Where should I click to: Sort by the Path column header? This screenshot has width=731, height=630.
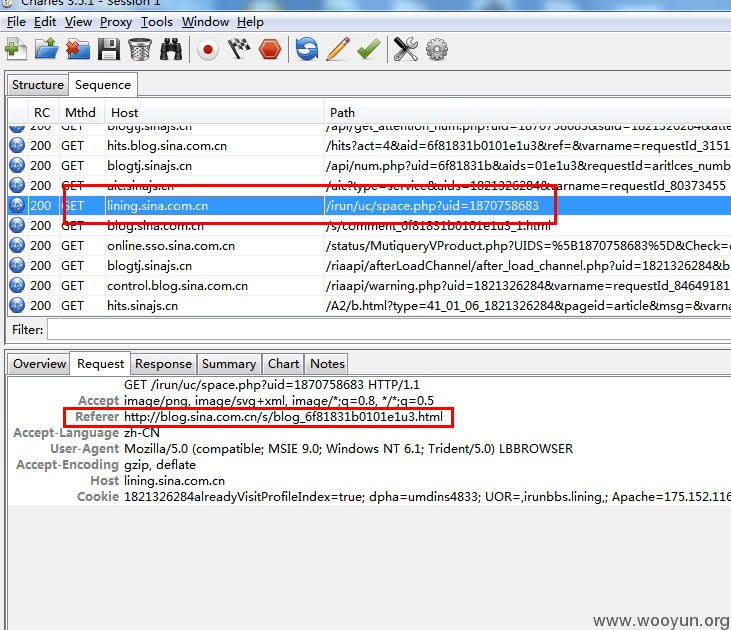pos(527,113)
